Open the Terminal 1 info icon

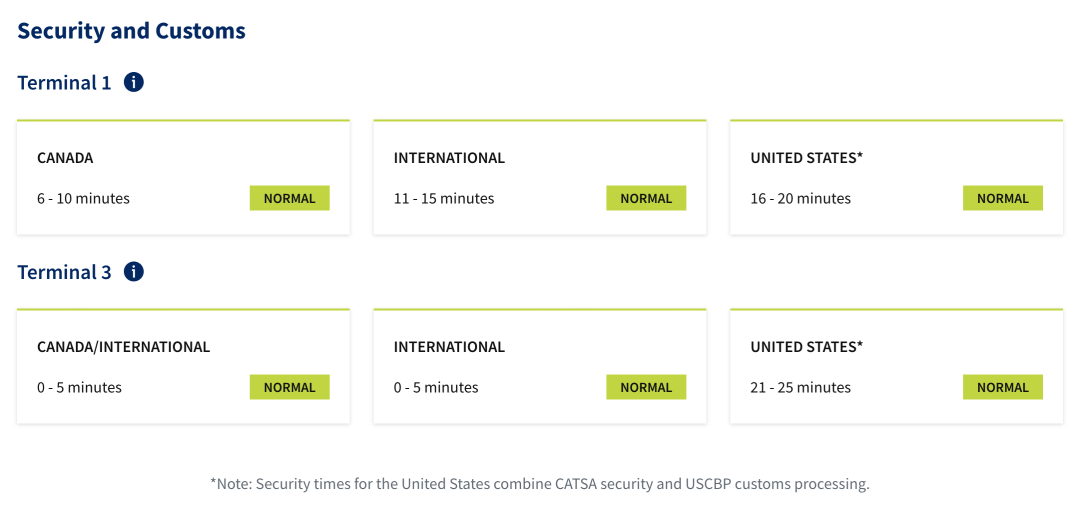[134, 83]
